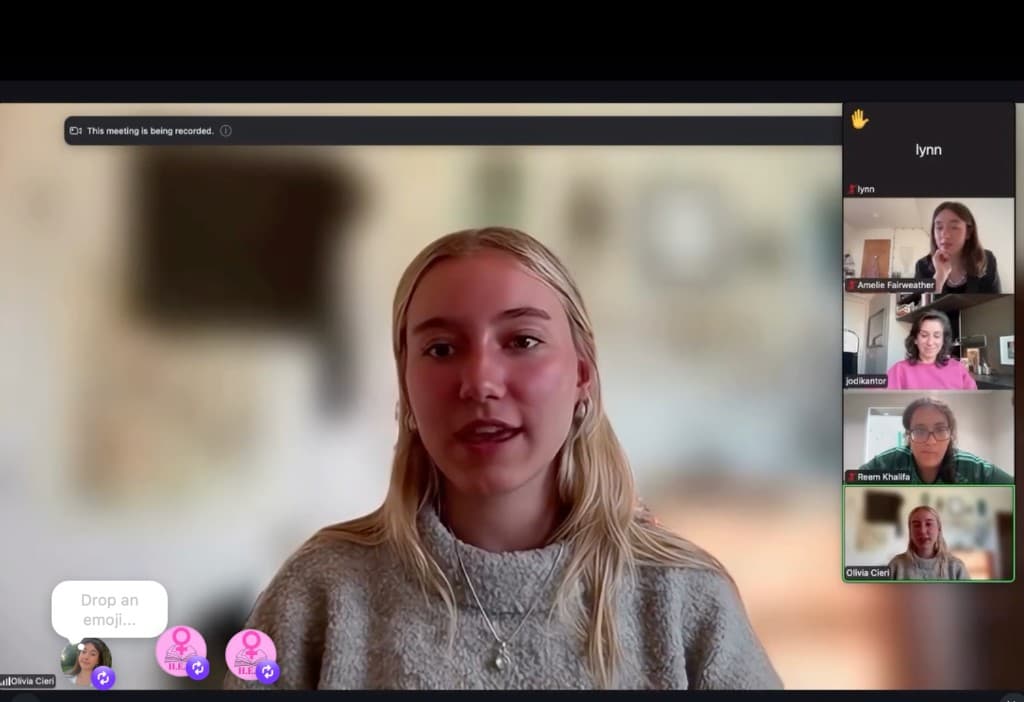Image resolution: width=1024 pixels, height=702 pixels.
Task: Click Amelie Fairweather's muted microphone icon
Action: point(852,285)
